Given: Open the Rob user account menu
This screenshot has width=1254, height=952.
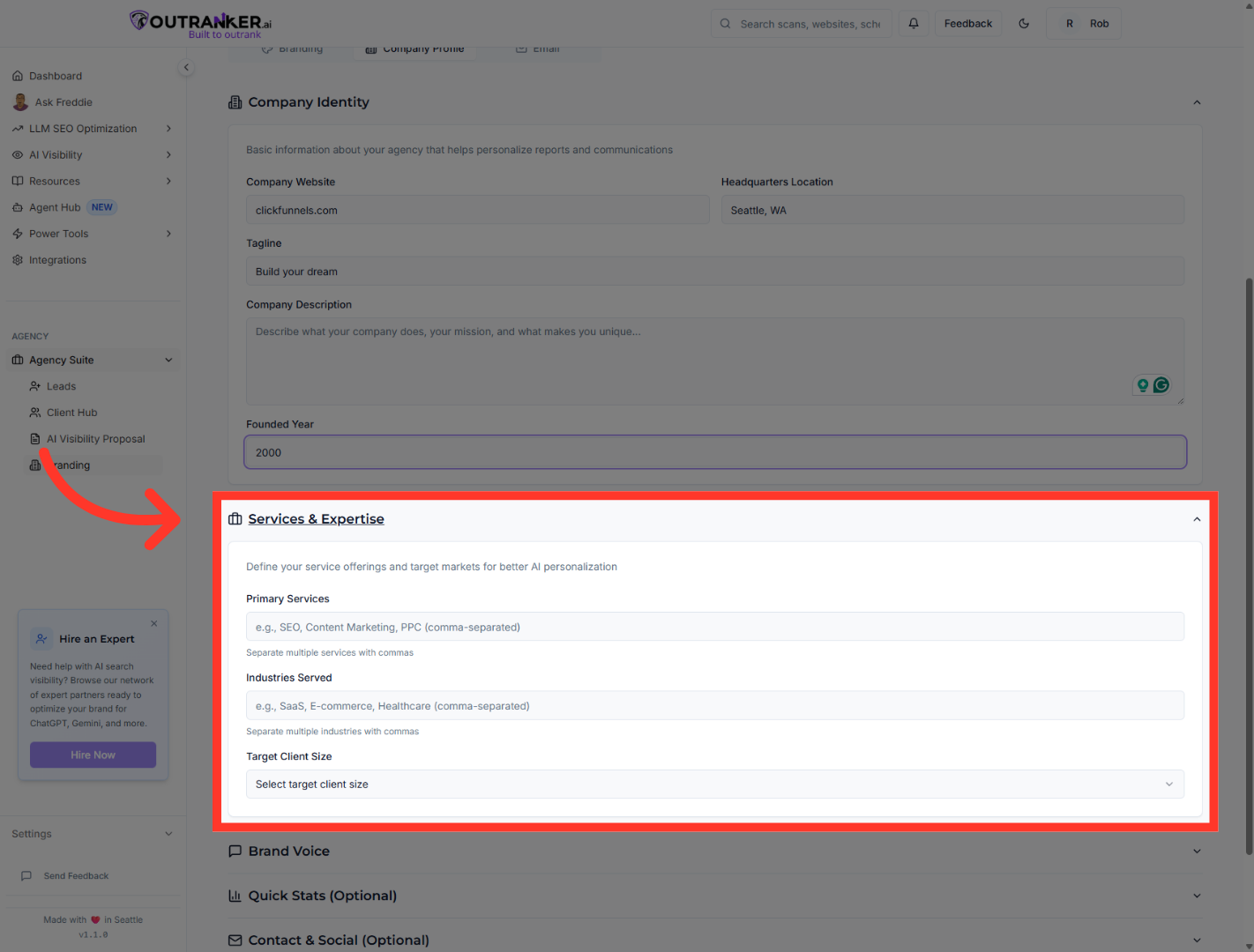Looking at the screenshot, I should coord(1084,24).
